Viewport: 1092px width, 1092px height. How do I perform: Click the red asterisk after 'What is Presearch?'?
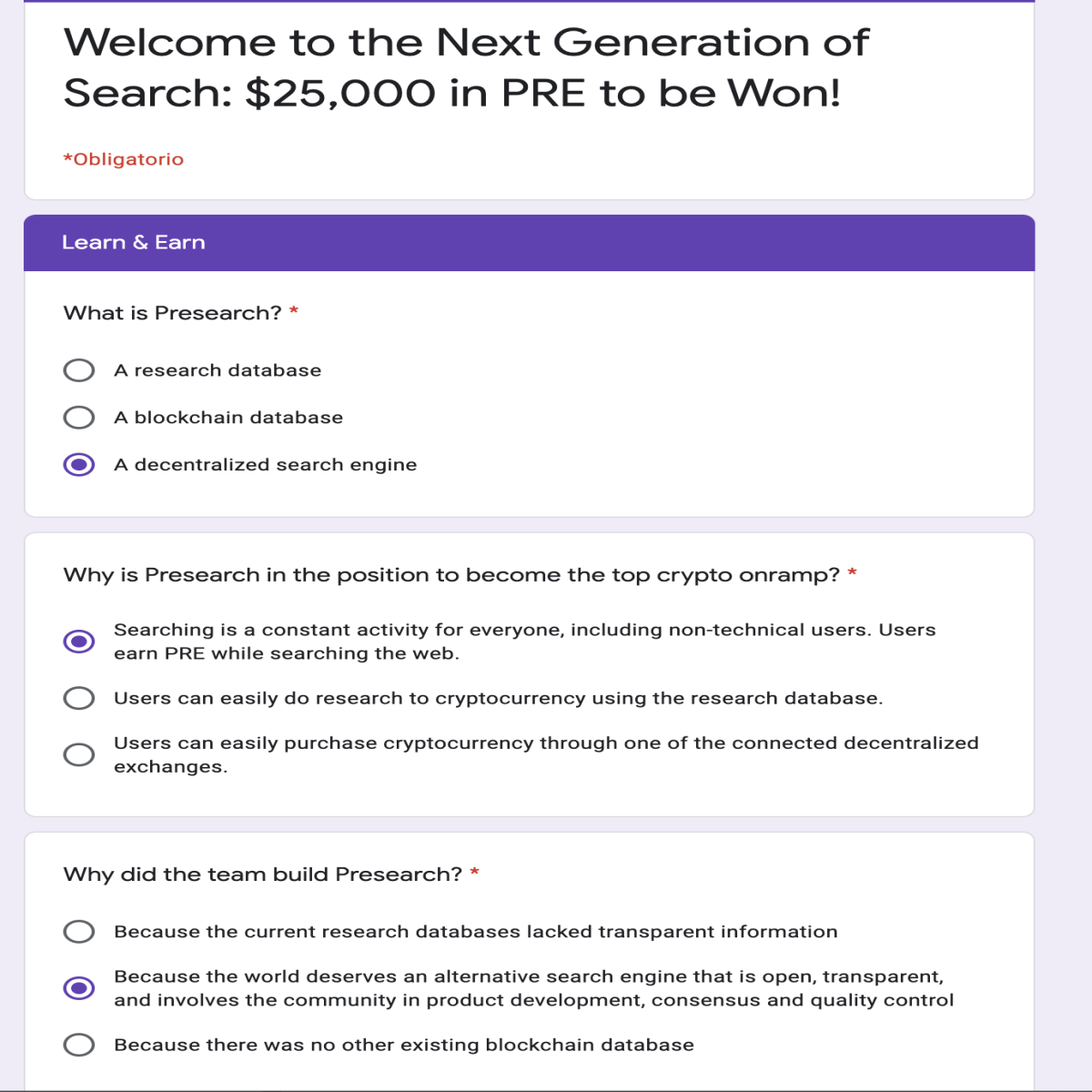click(x=294, y=311)
